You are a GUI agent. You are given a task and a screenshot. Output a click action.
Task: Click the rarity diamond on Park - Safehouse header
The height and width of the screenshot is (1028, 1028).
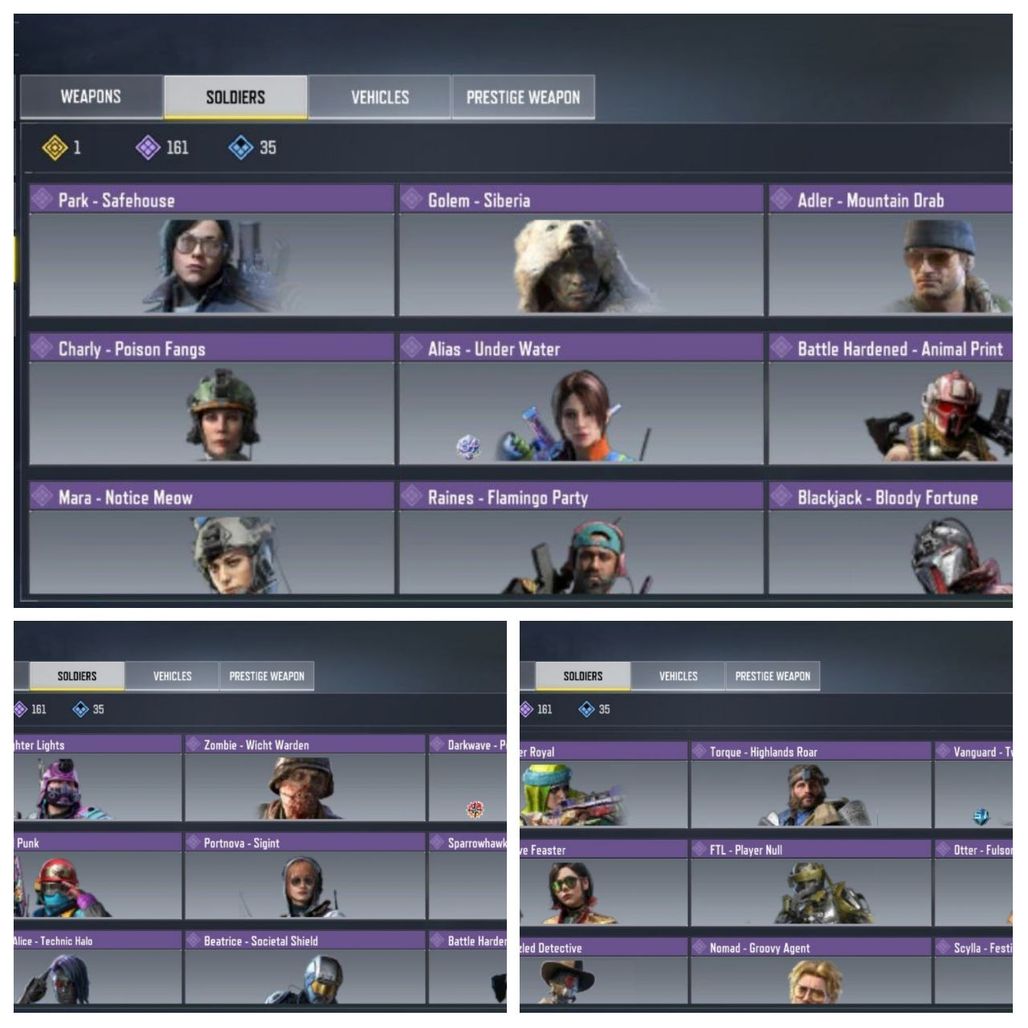point(43,199)
